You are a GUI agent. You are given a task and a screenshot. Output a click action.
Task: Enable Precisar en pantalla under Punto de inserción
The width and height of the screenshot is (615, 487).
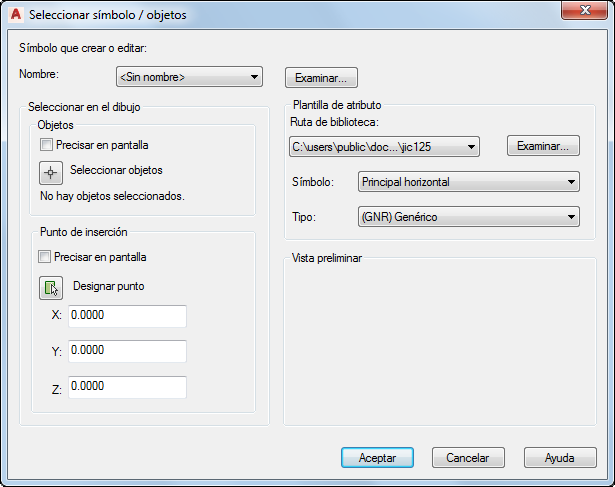click(44, 257)
